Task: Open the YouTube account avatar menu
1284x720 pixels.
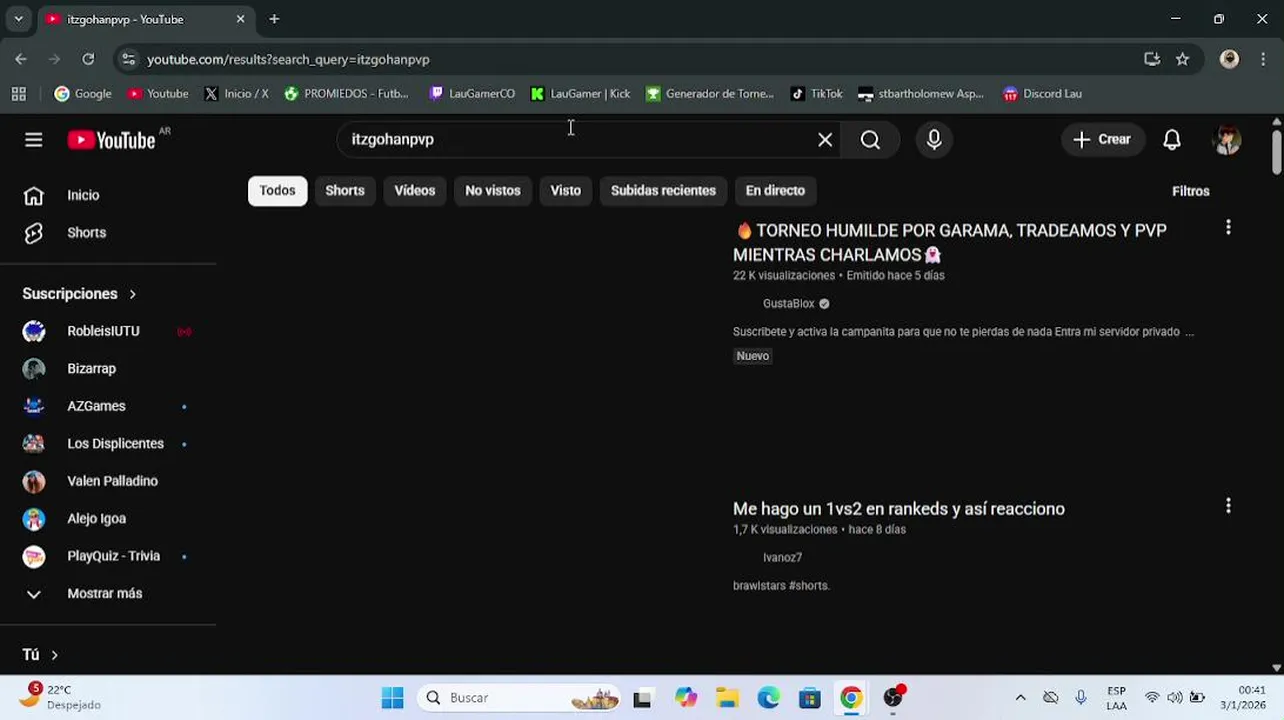Action: 1227,140
